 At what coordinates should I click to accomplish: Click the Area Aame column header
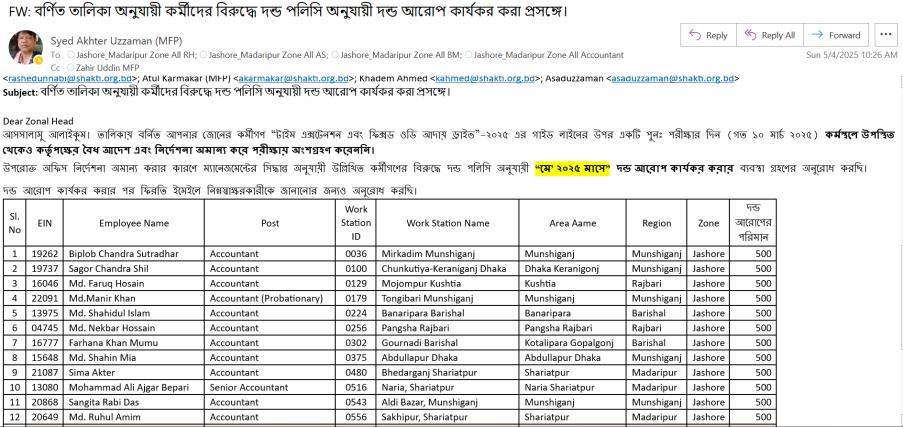point(572,223)
